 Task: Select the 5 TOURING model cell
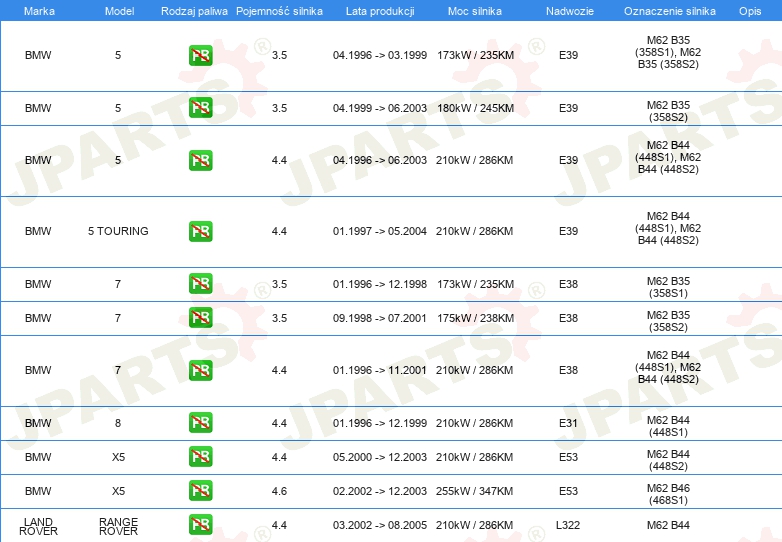point(118,231)
